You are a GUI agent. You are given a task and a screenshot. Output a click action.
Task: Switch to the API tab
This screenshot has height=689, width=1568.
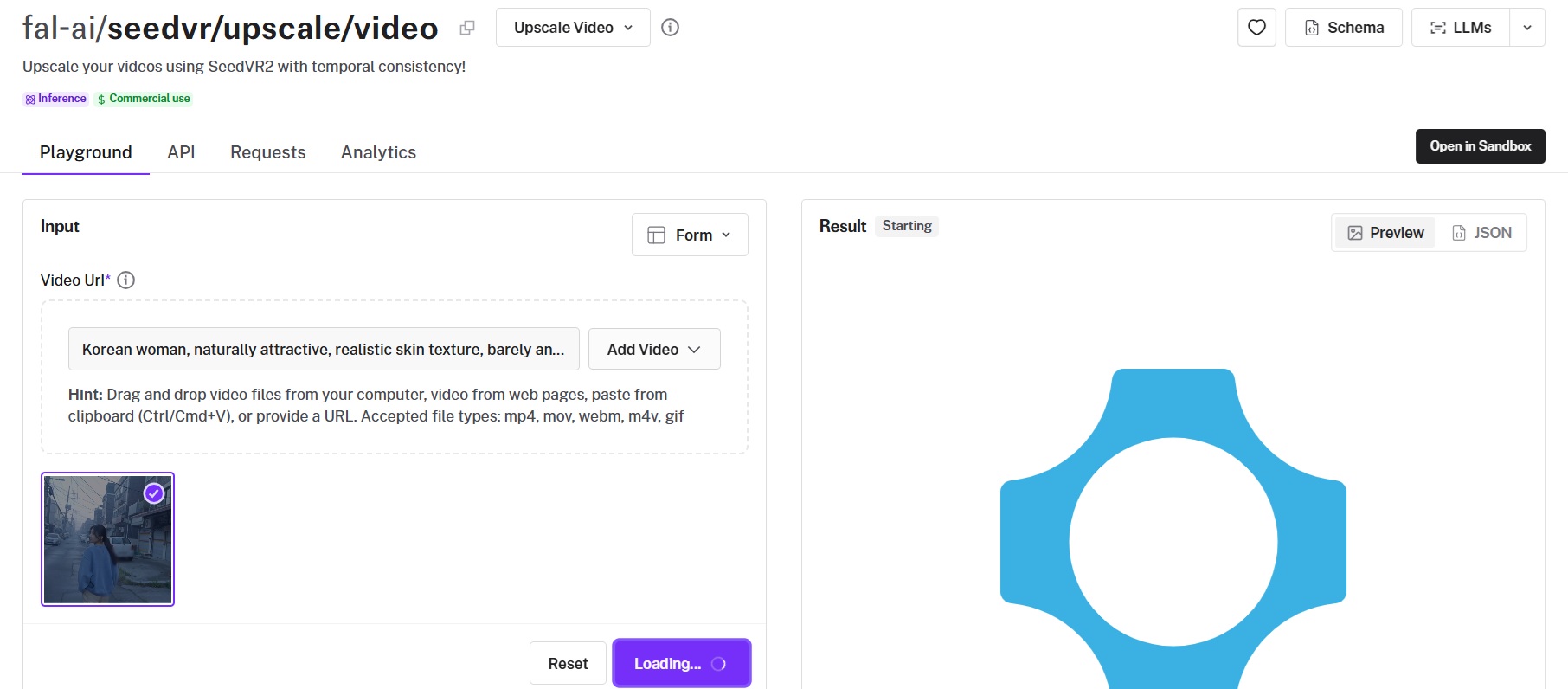pos(181,152)
